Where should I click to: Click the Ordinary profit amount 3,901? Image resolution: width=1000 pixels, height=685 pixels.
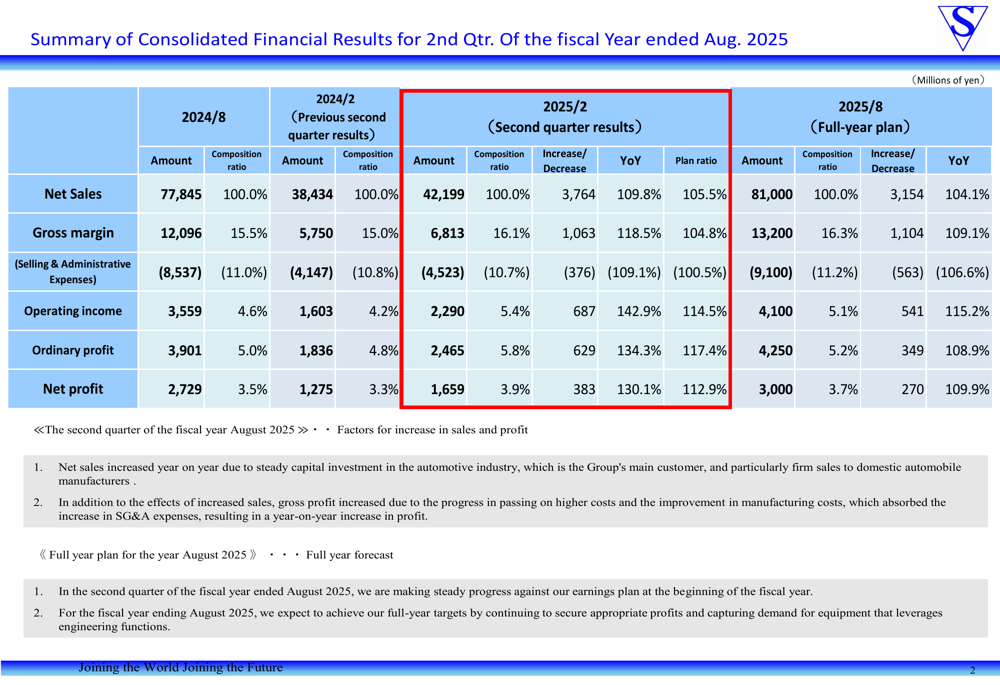coord(184,350)
